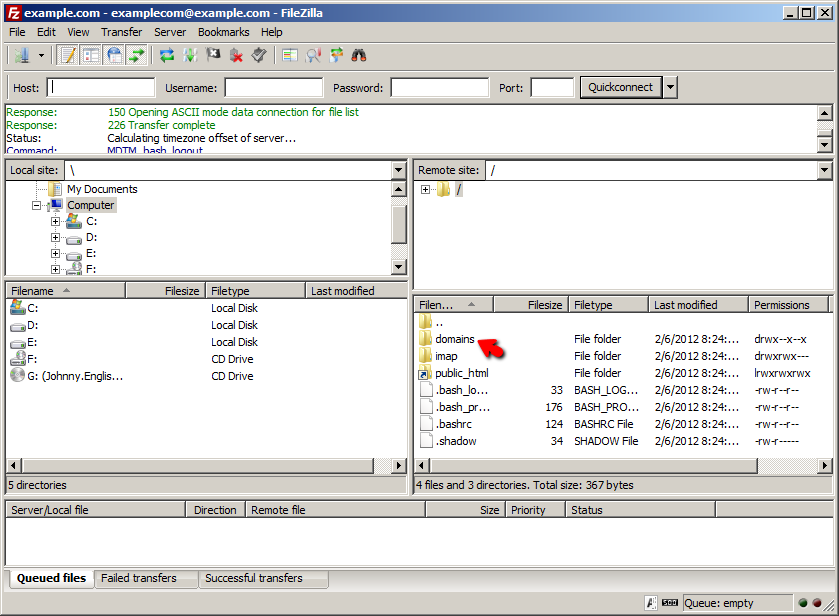Click the toggle filename filters icon
This screenshot has height=616, width=839.
[313, 55]
